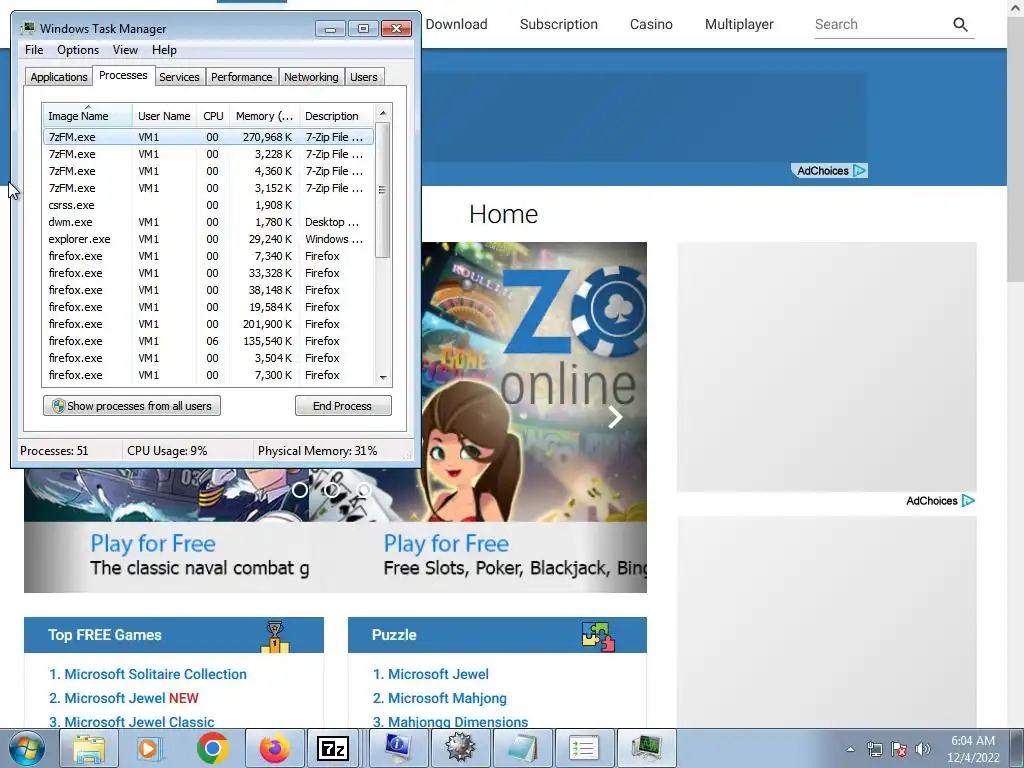Select the third carousel indicator dot

(x=364, y=490)
